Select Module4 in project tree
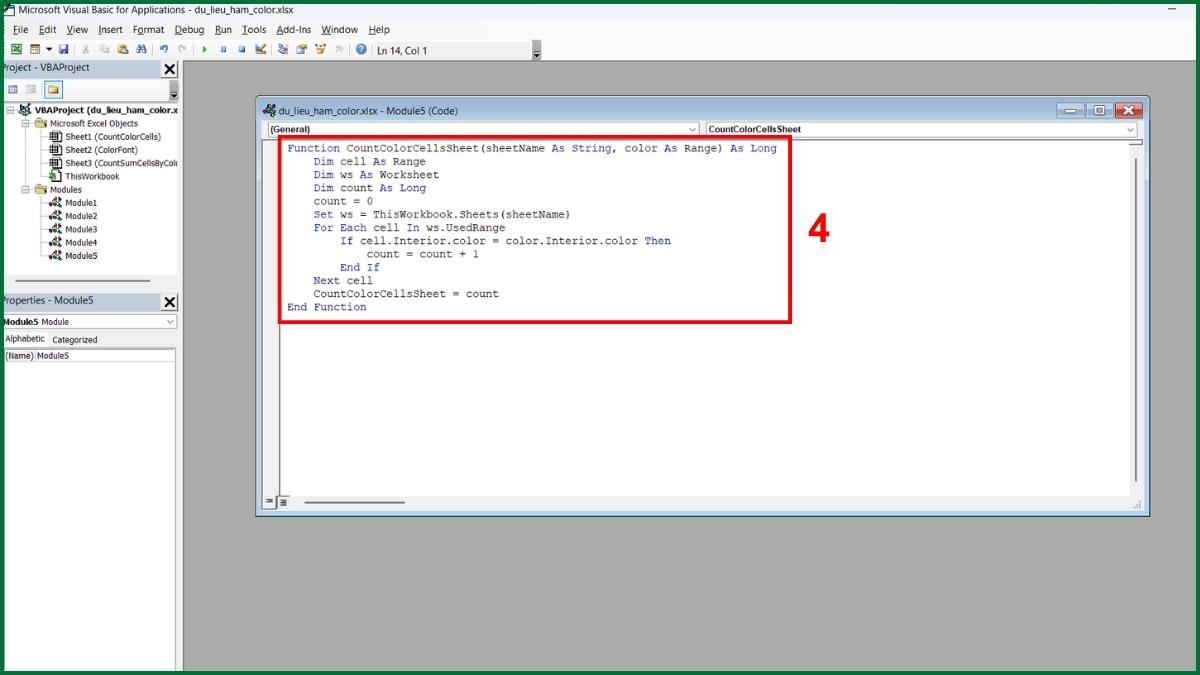Viewport: 1200px width, 675px height. tap(81, 242)
